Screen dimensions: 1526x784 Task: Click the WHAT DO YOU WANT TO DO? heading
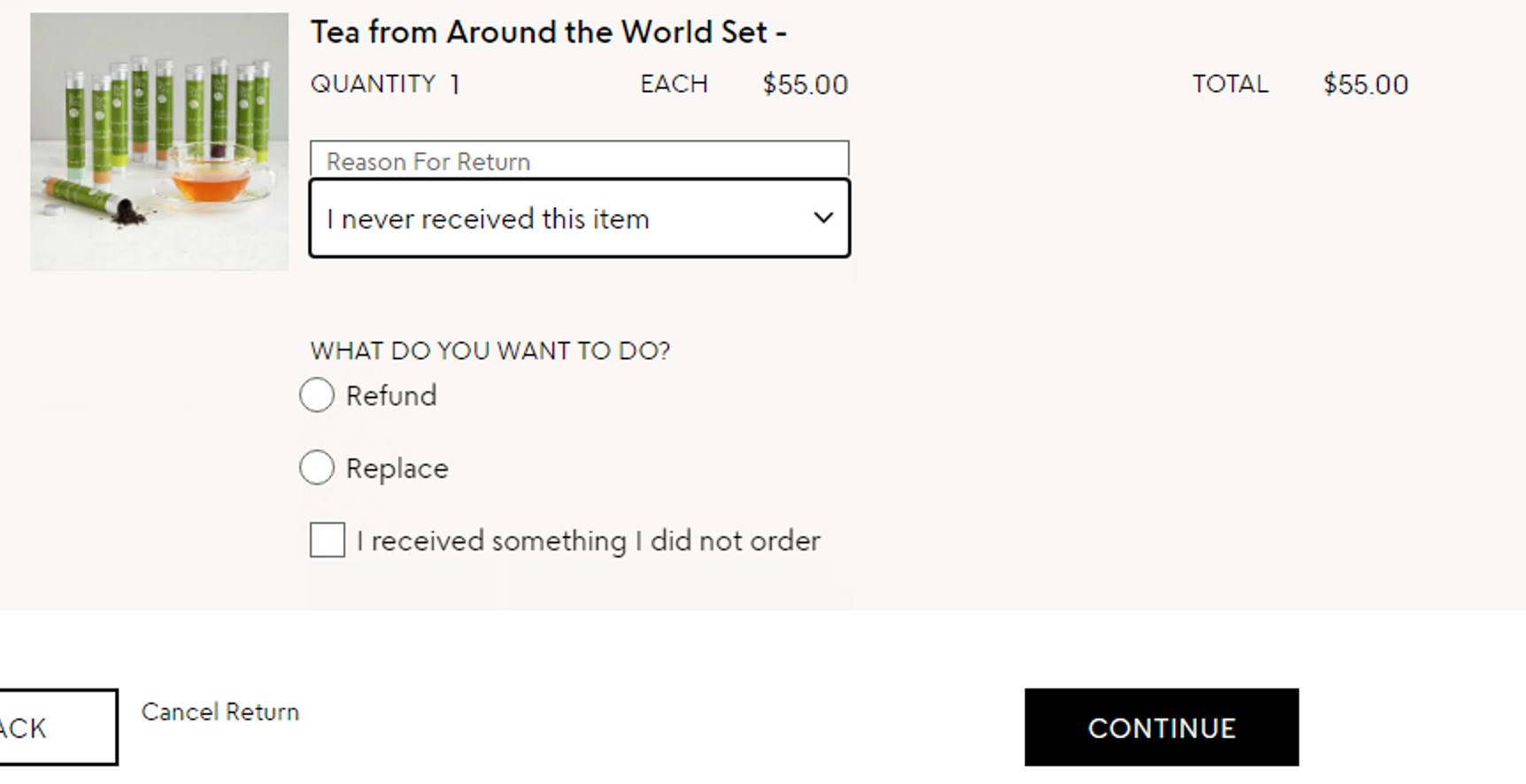490,351
